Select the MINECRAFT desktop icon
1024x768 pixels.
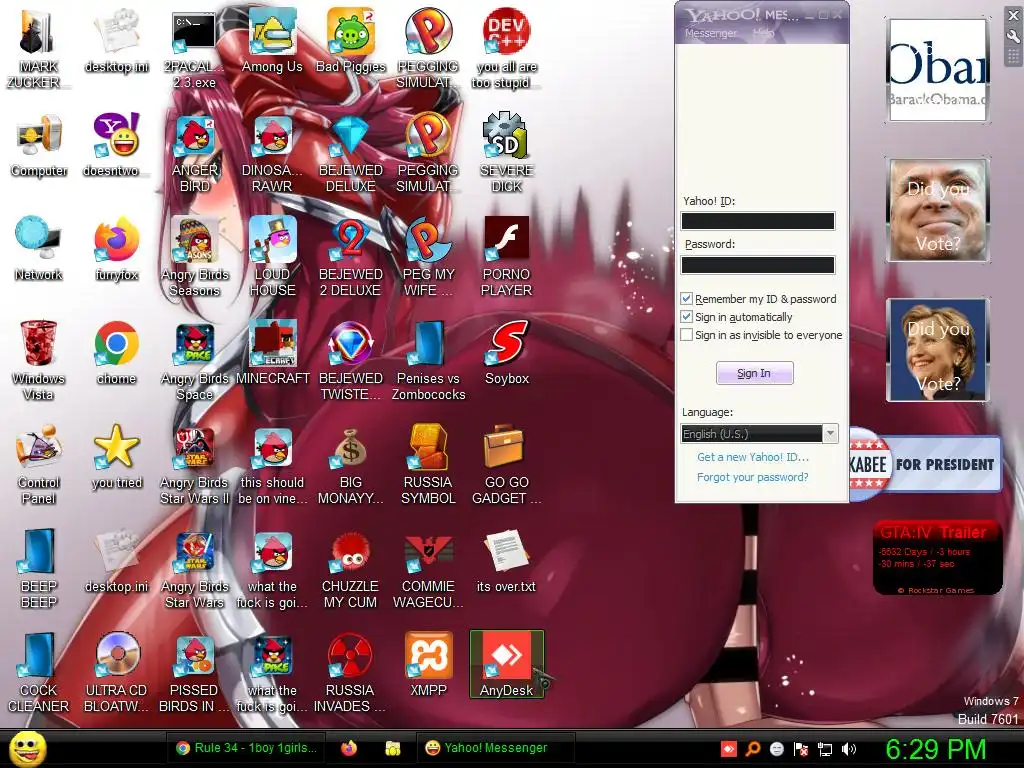click(272, 353)
